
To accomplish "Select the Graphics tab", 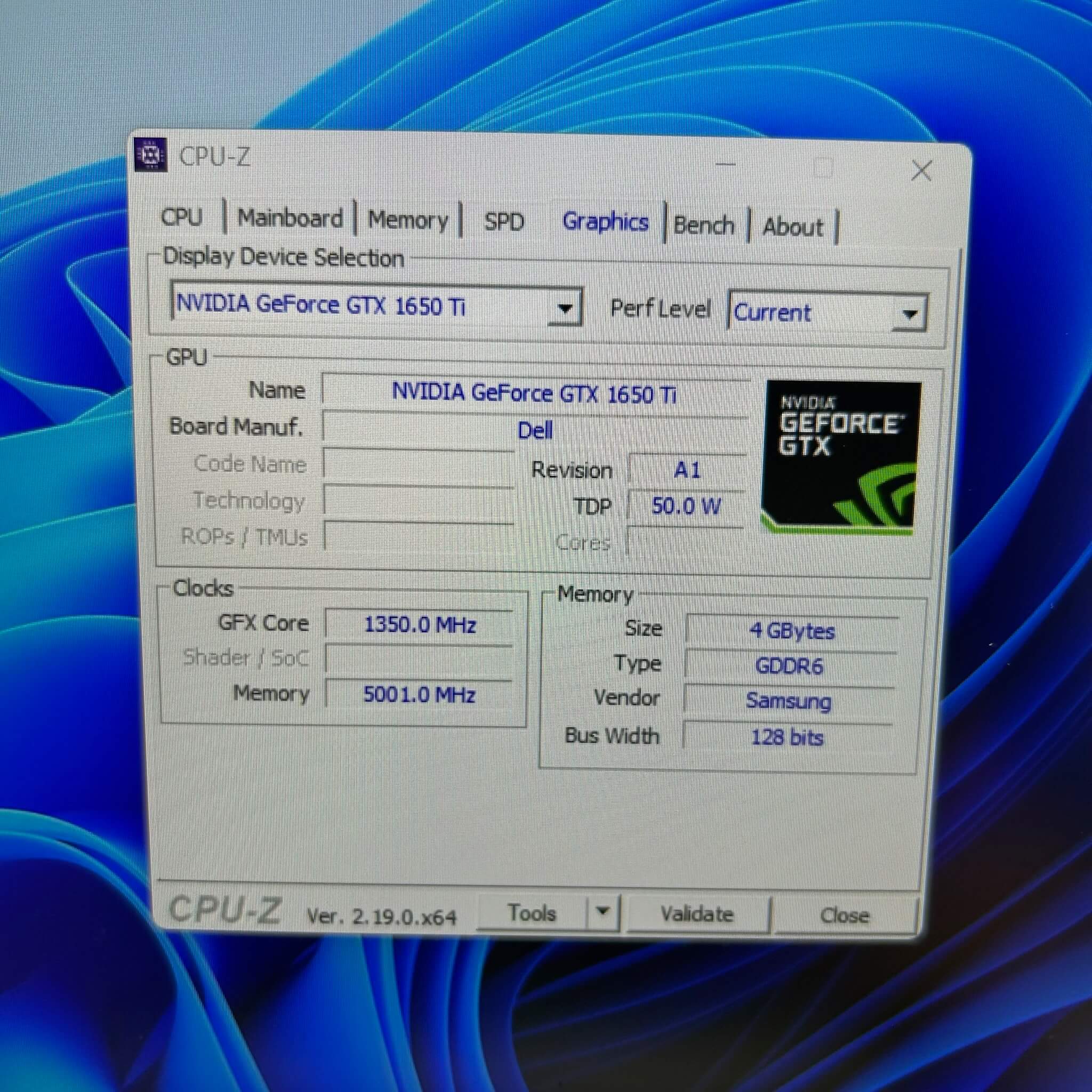I will 605,222.
